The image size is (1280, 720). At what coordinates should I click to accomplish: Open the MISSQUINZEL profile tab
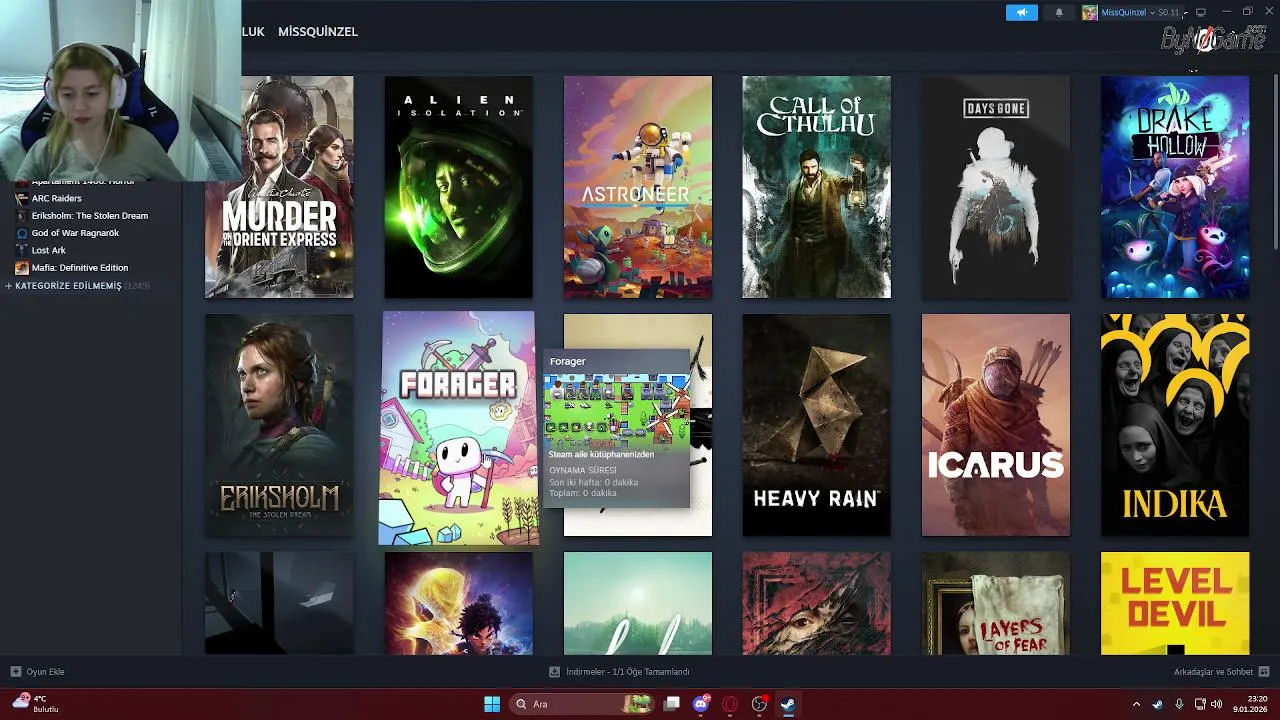(x=317, y=32)
